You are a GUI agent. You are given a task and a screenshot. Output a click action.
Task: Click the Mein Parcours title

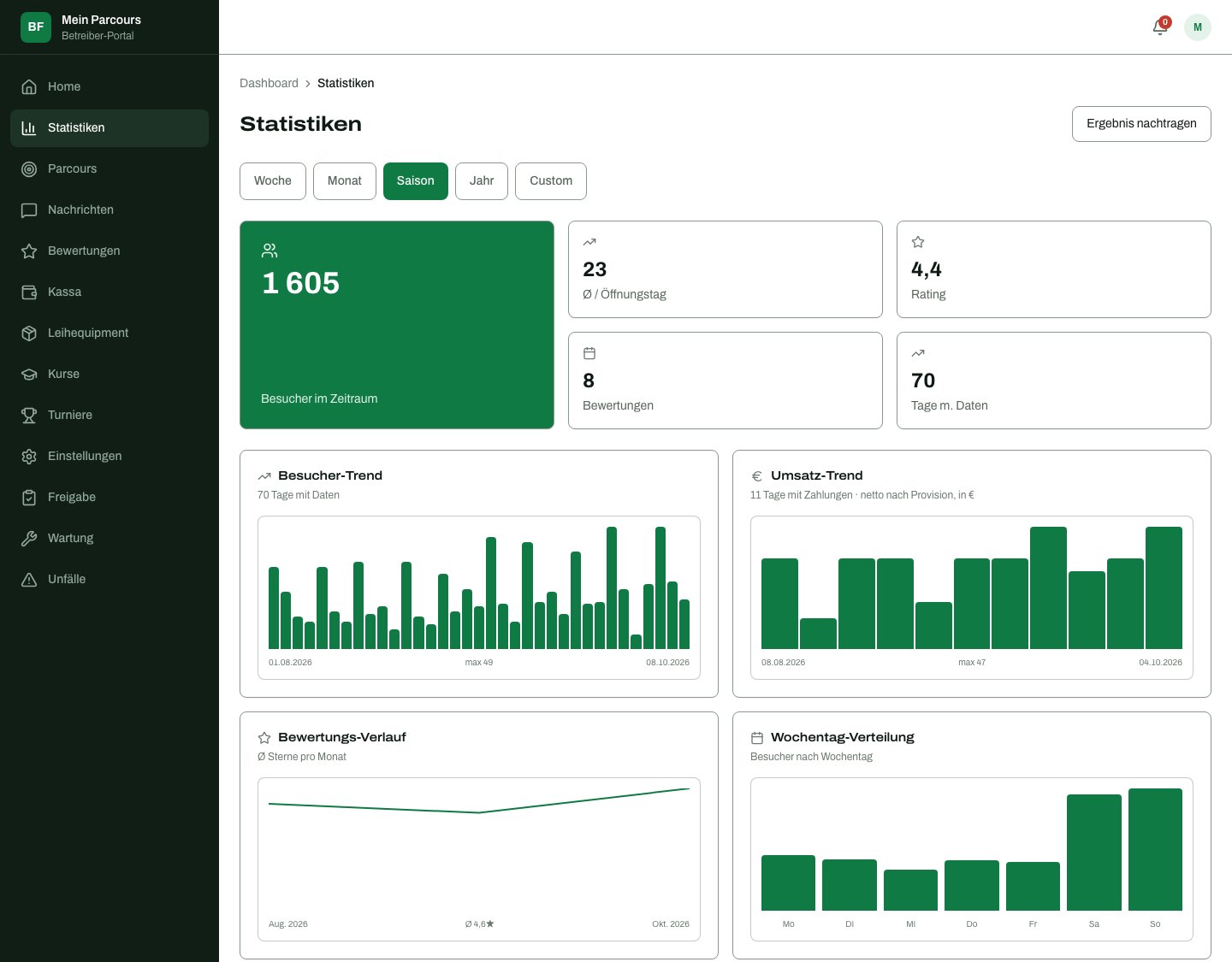tap(101, 20)
